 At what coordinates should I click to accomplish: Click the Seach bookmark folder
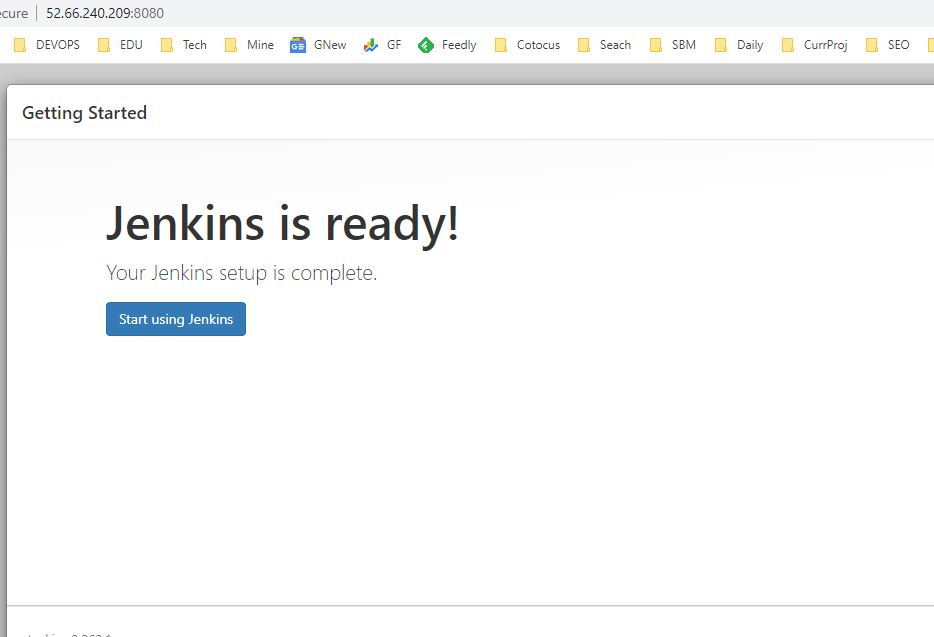[604, 45]
